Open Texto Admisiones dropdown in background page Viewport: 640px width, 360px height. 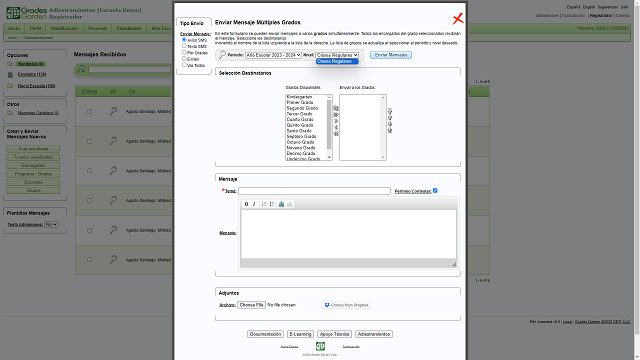[51, 224]
